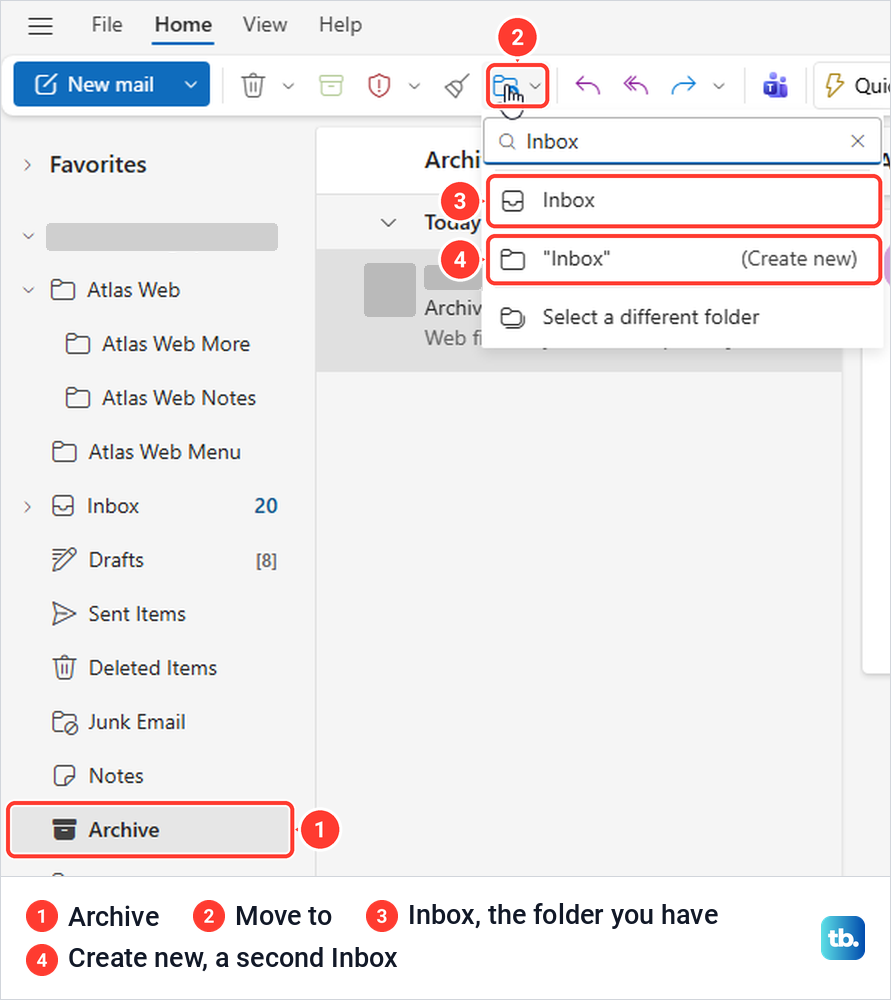Compose with the New mail button

tap(94, 84)
